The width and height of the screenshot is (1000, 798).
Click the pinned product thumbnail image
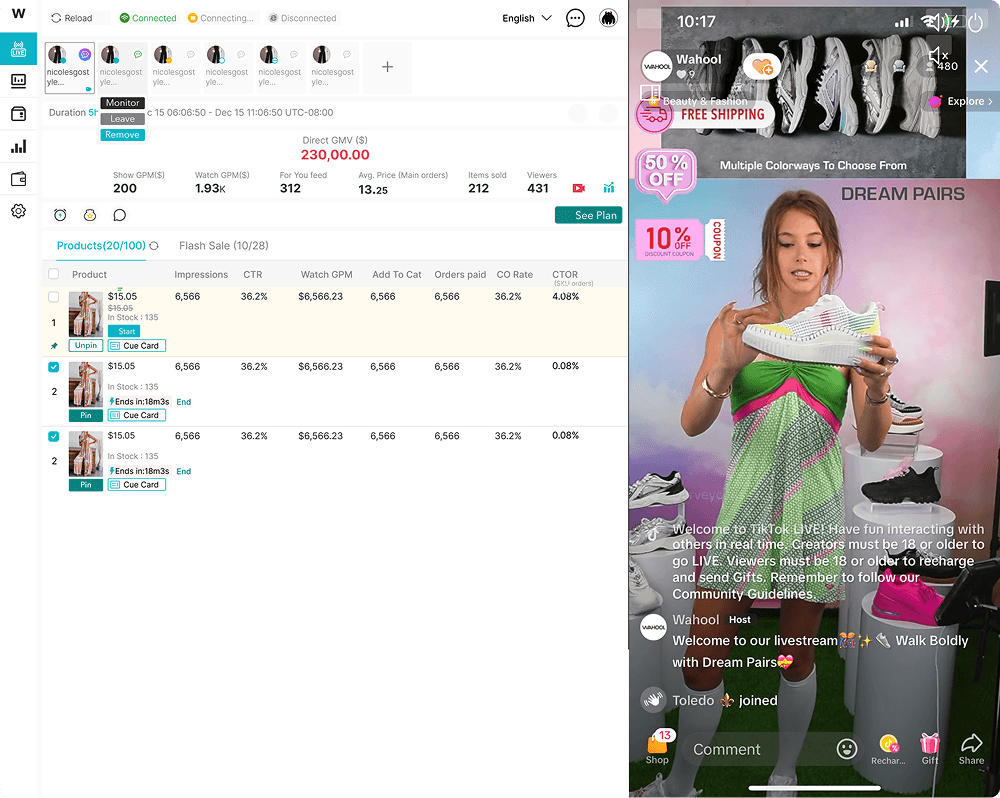[85, 314]
